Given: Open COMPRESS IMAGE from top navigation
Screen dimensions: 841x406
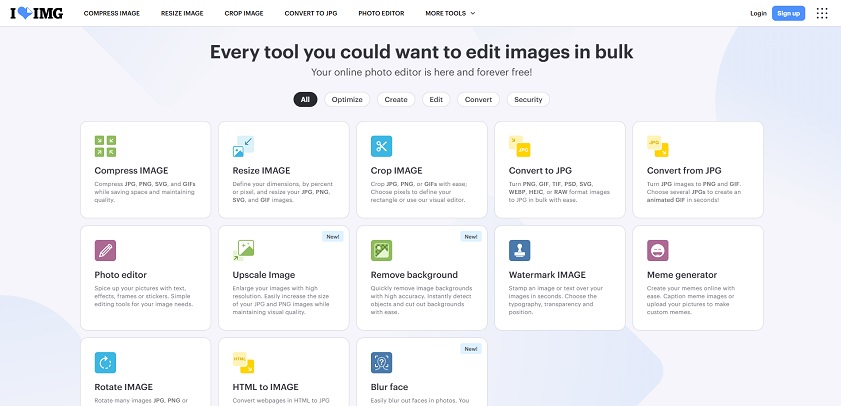Looking at the screenshot, I should pos(111,14).
